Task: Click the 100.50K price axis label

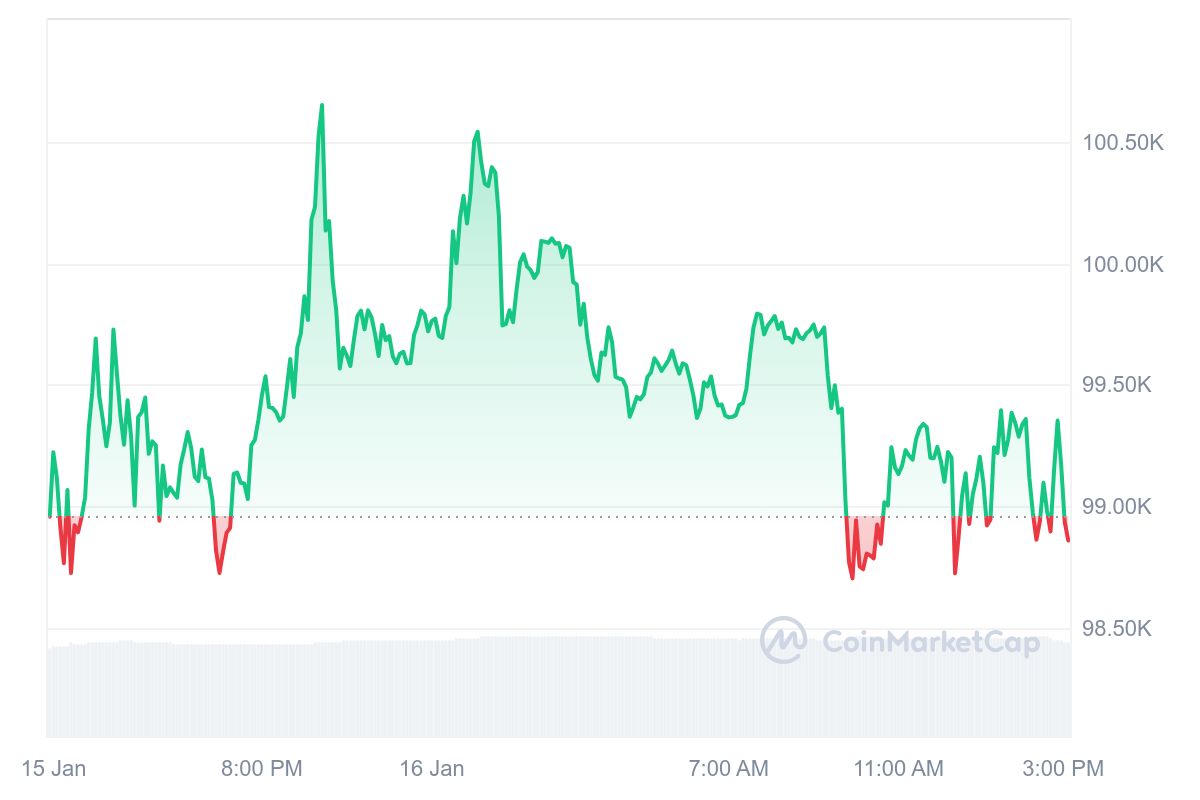Action: coord(1123,143)
